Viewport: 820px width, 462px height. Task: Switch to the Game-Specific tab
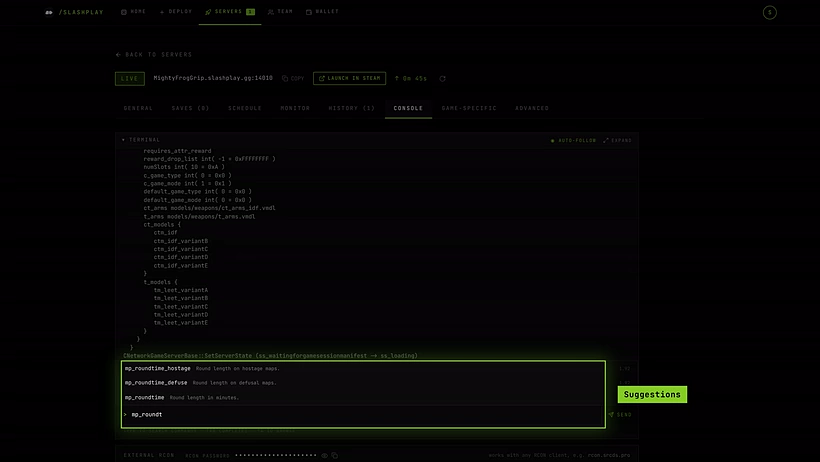pos(469,108)
